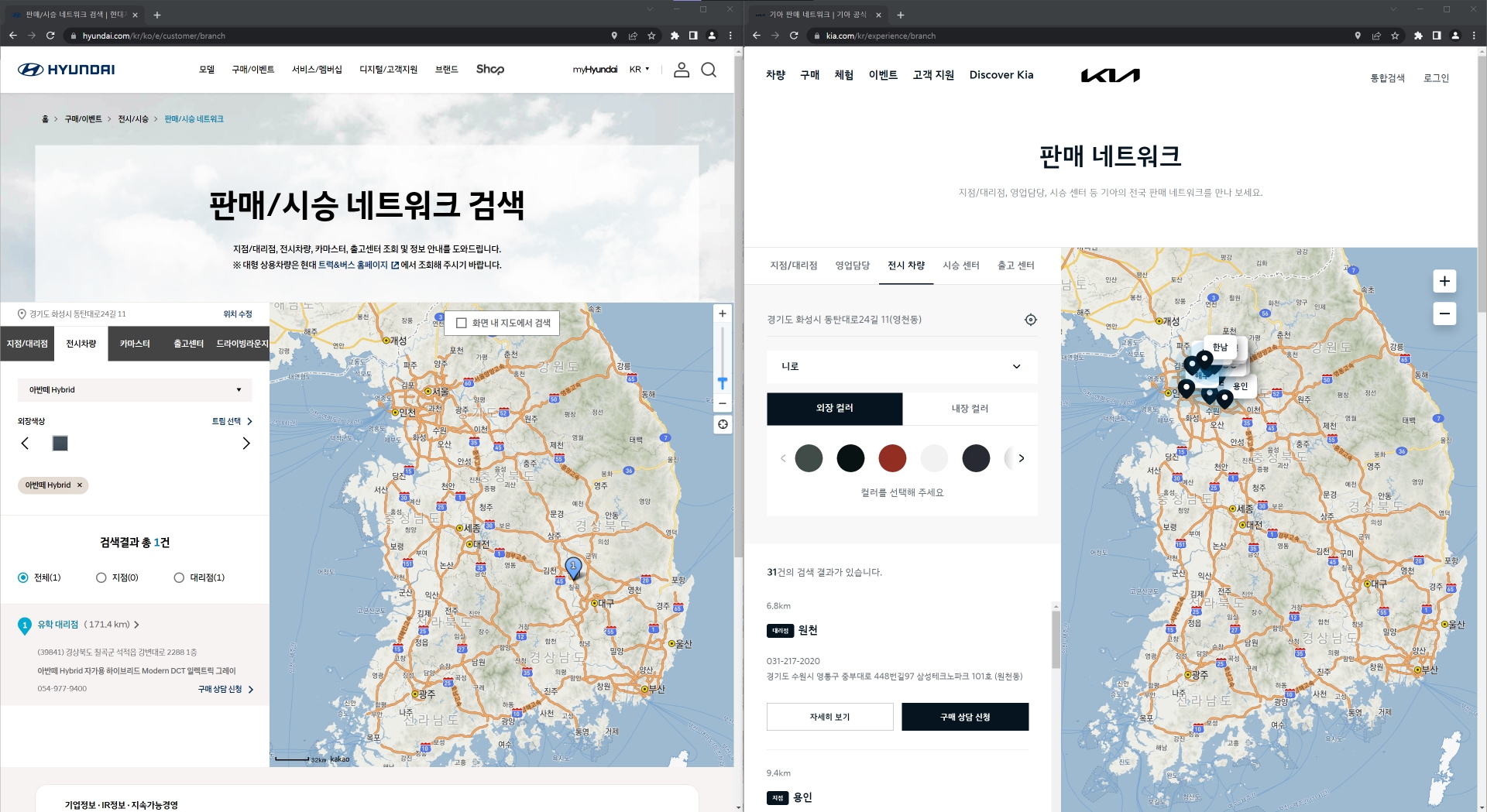Show previous Kia color swatches

[x=783, y=458]
